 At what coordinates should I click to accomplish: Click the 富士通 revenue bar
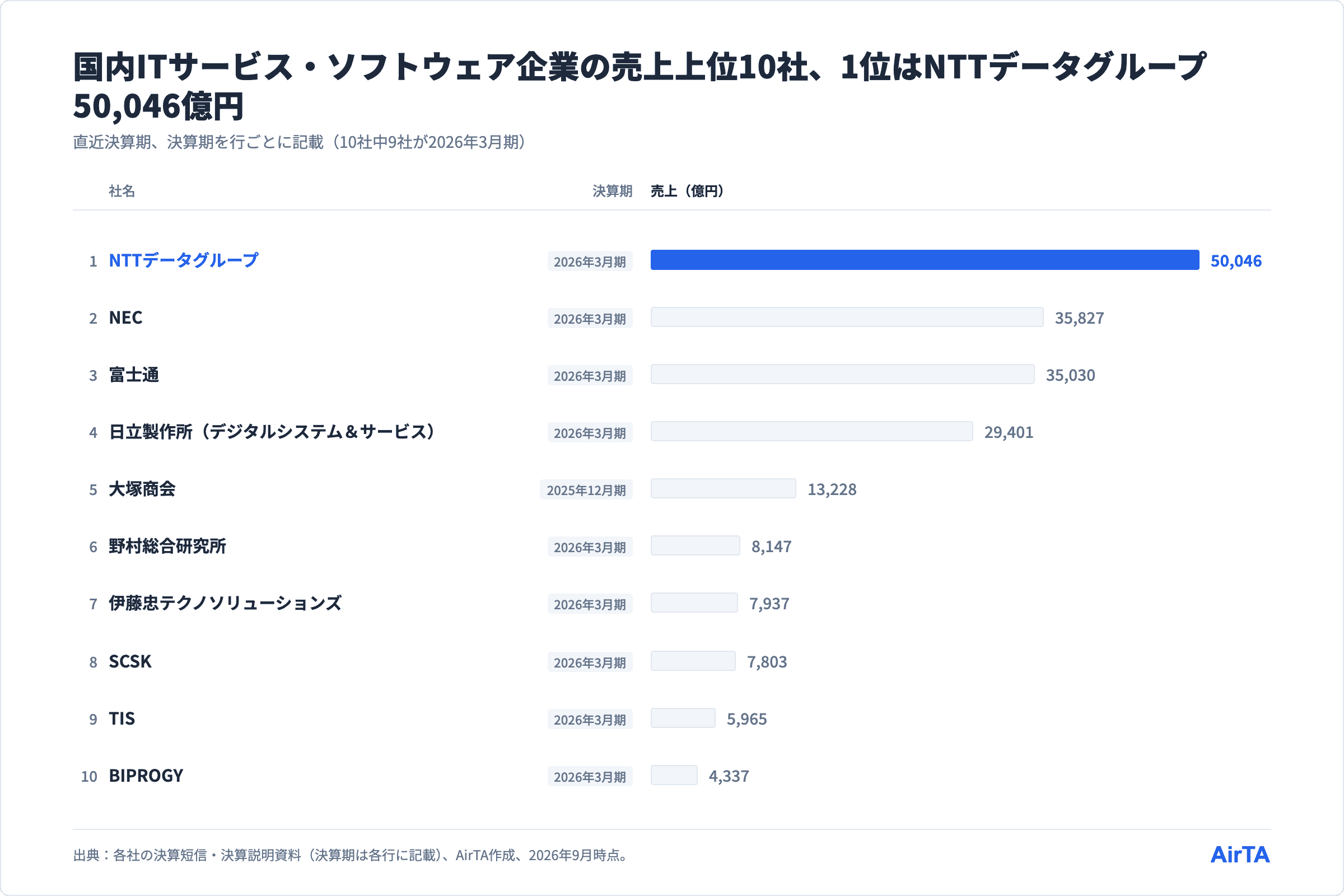(842, 374)
